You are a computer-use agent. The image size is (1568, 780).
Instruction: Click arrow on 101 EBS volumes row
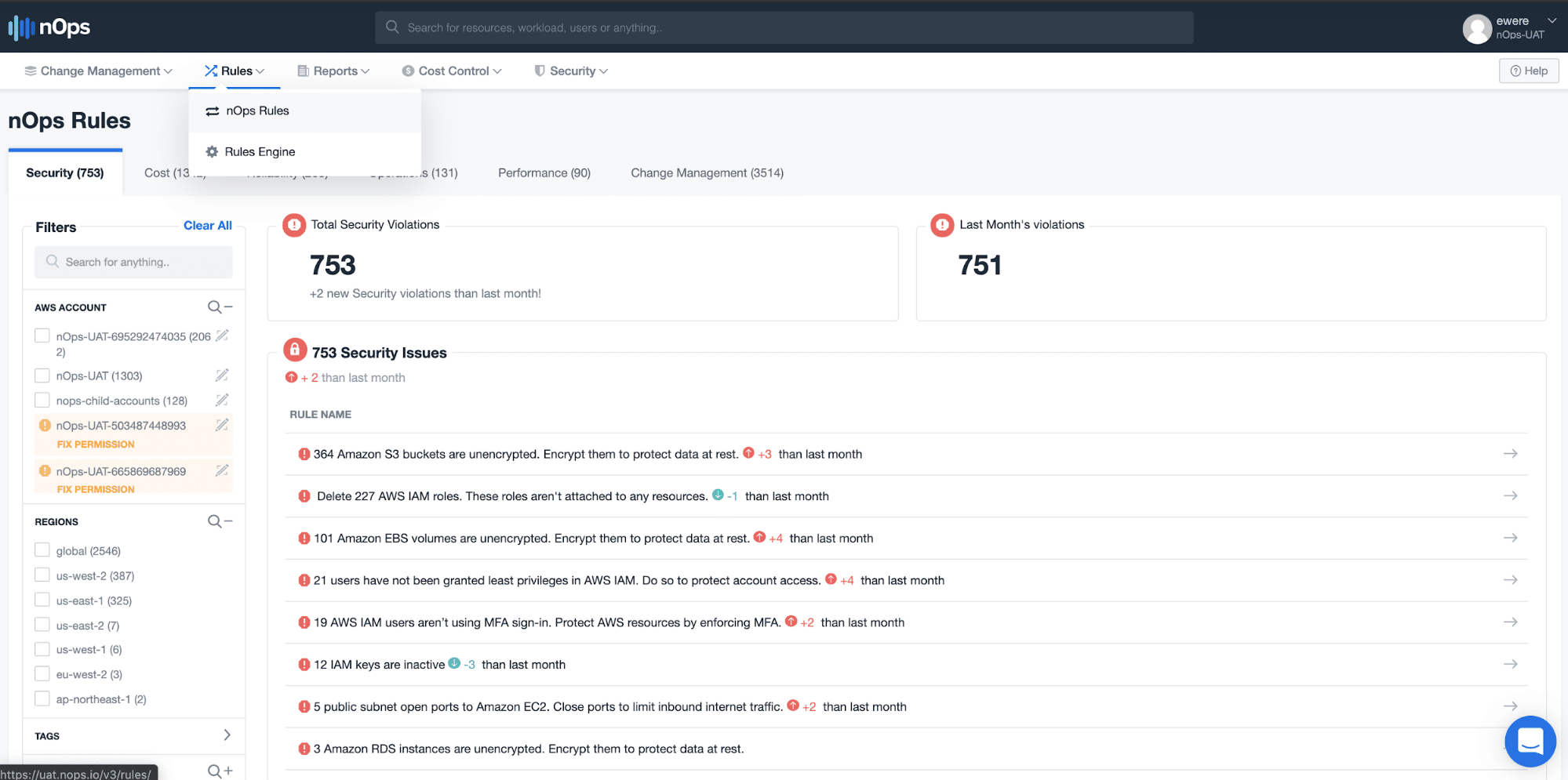pyautogui.click(x=1510, y=538)
